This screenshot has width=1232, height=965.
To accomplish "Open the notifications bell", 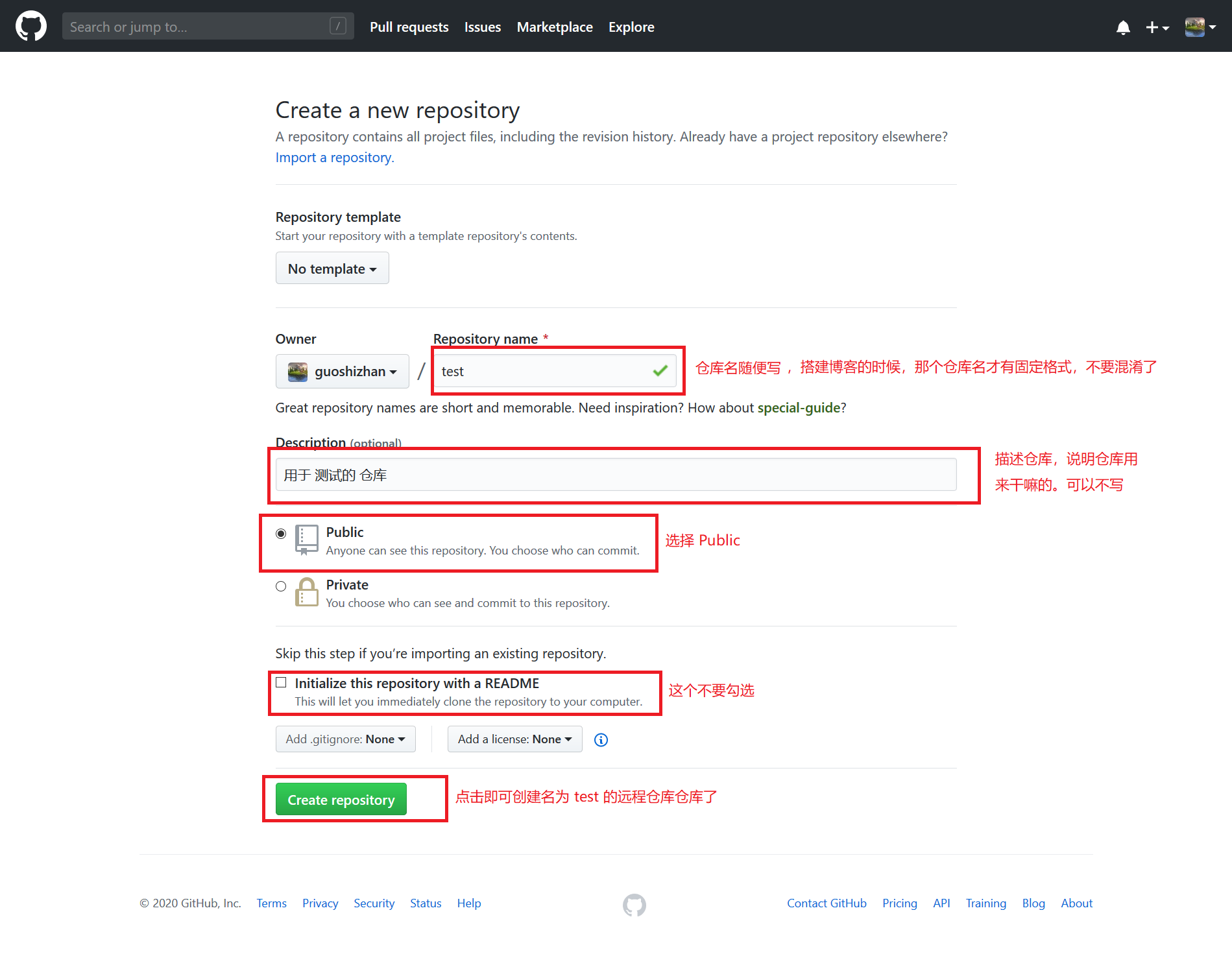I will [x=1123, y=27].
